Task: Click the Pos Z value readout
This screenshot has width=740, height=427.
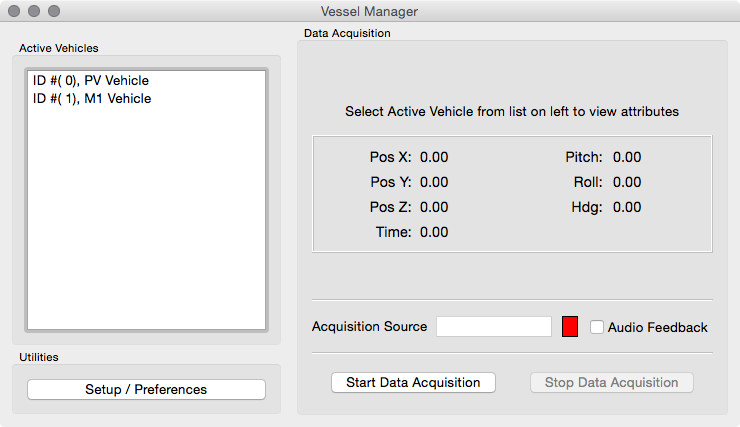Action: click(434, 207)
